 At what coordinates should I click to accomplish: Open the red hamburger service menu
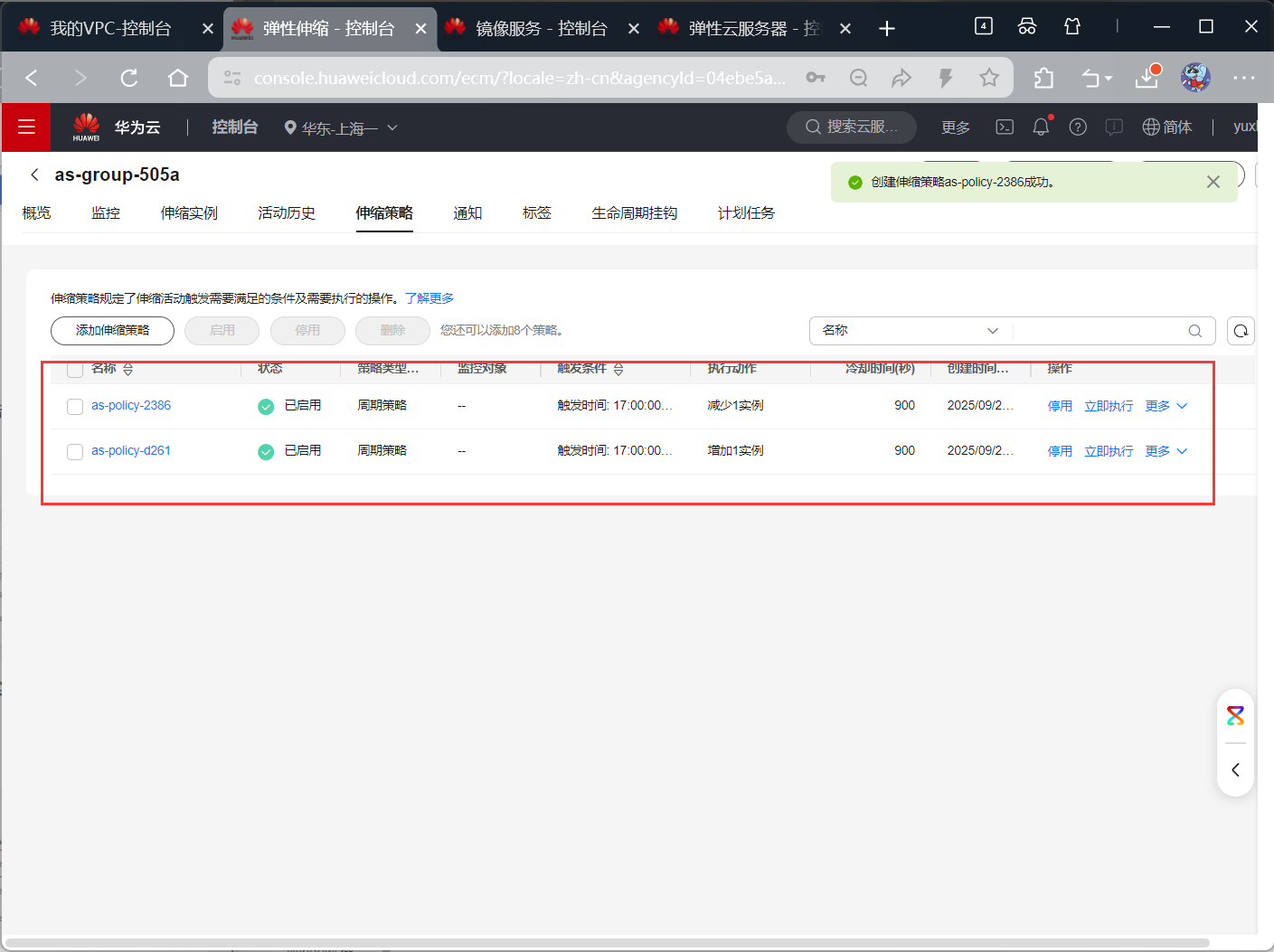point(26,127)
